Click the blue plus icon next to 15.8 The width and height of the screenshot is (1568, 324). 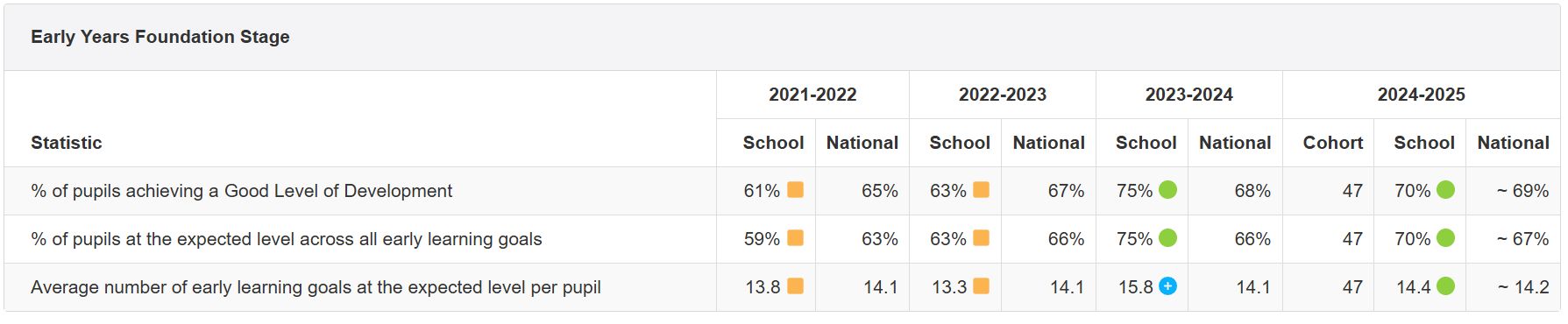point(1168,286)
